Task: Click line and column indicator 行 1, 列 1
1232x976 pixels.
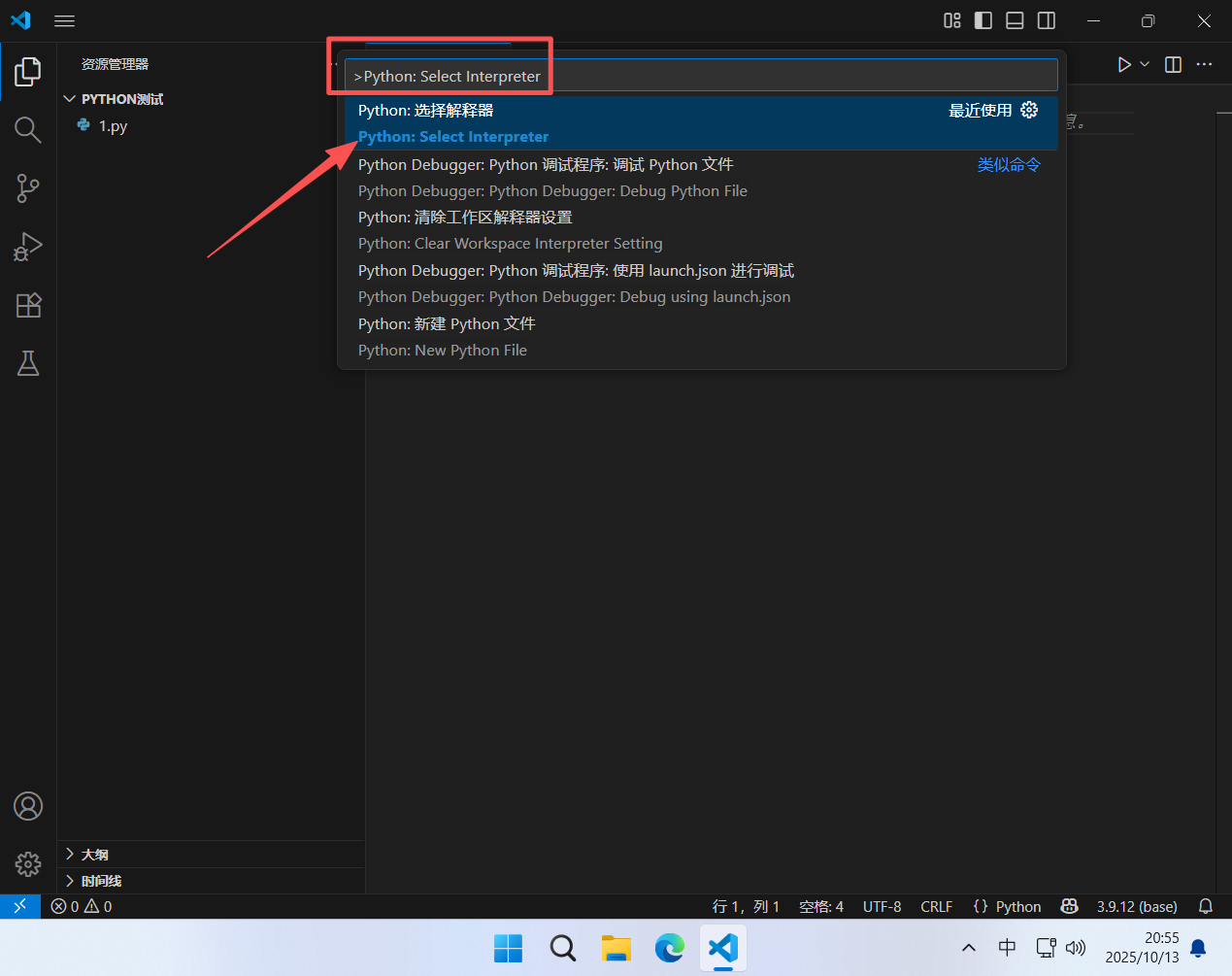Action: (x=746, y=906)
